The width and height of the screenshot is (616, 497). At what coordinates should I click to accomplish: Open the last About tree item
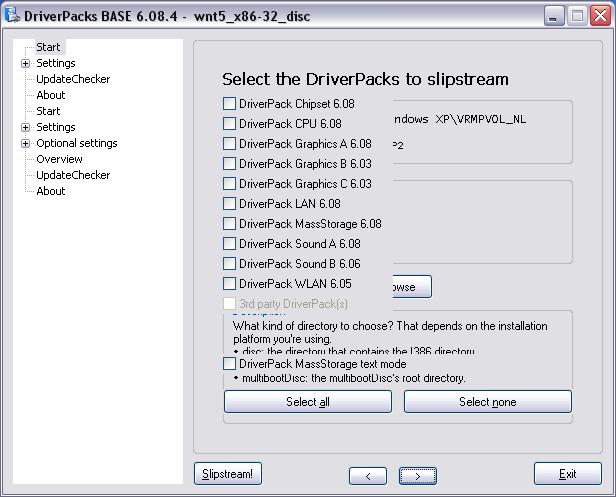[x=51, y=191]
